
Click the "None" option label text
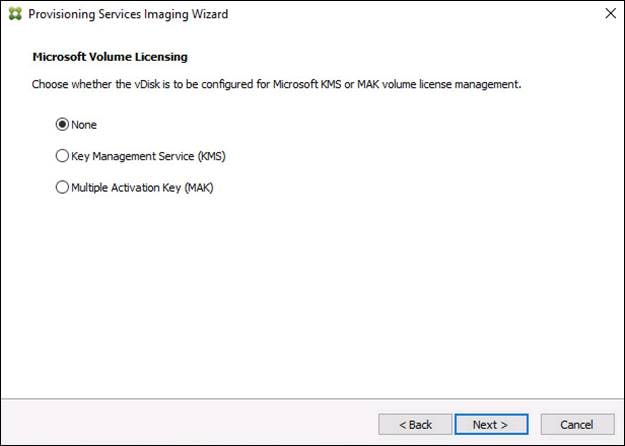point(84,125)
